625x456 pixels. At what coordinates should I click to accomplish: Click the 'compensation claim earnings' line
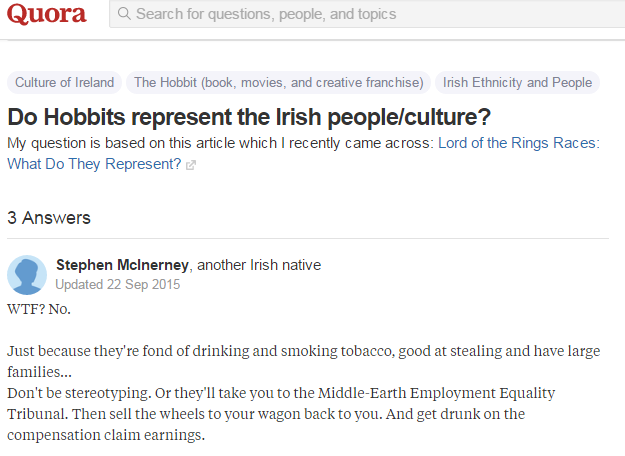point(105,436)
